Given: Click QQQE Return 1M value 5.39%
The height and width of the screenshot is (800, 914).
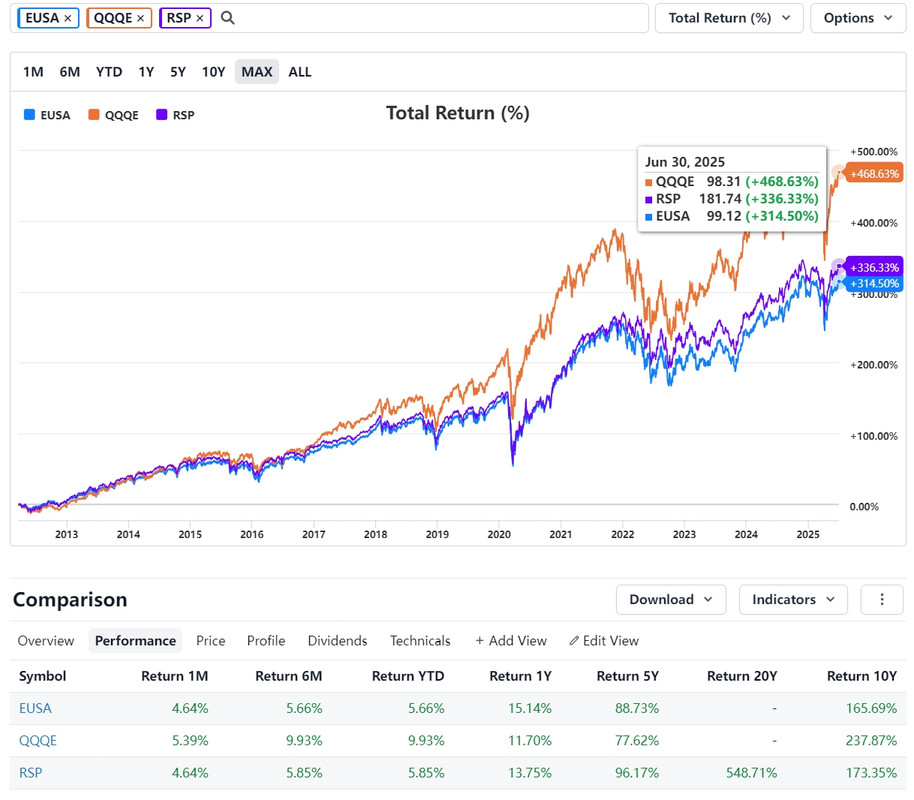Looking at the screenshot, I should [x=190, y=741].
